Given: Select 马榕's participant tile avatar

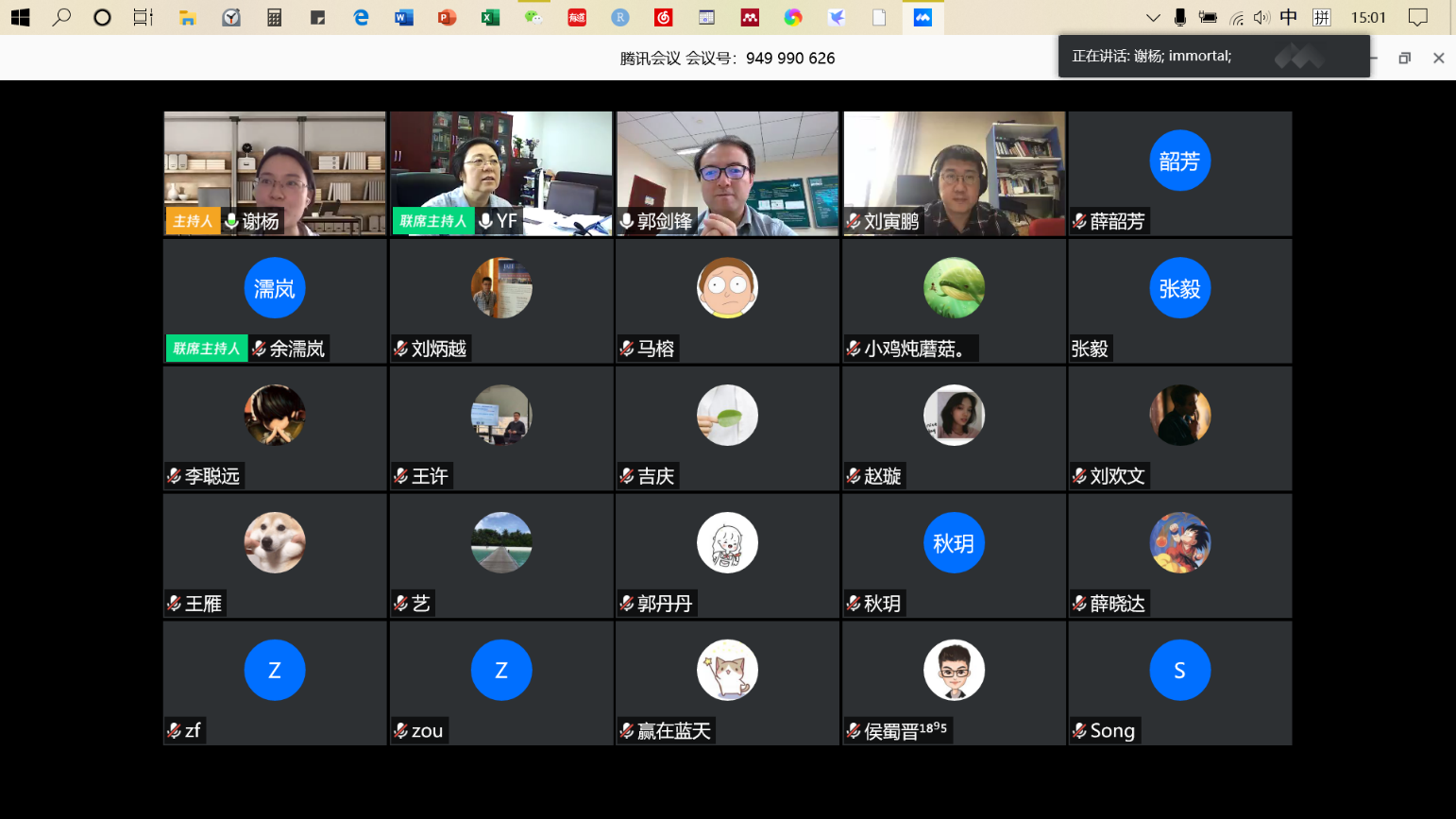Looking at the screenshot, I should point(727,288).
